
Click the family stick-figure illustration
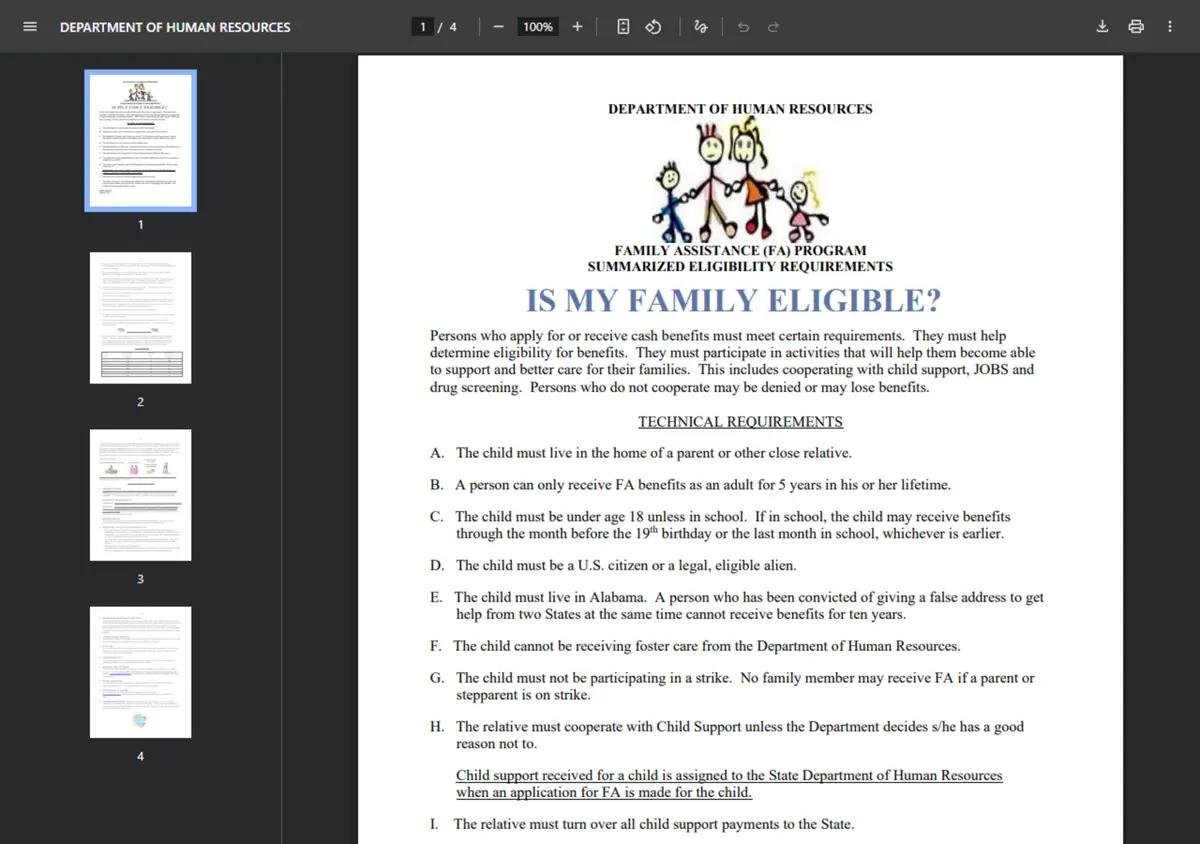pyautogui.click(x=740, y=178)
